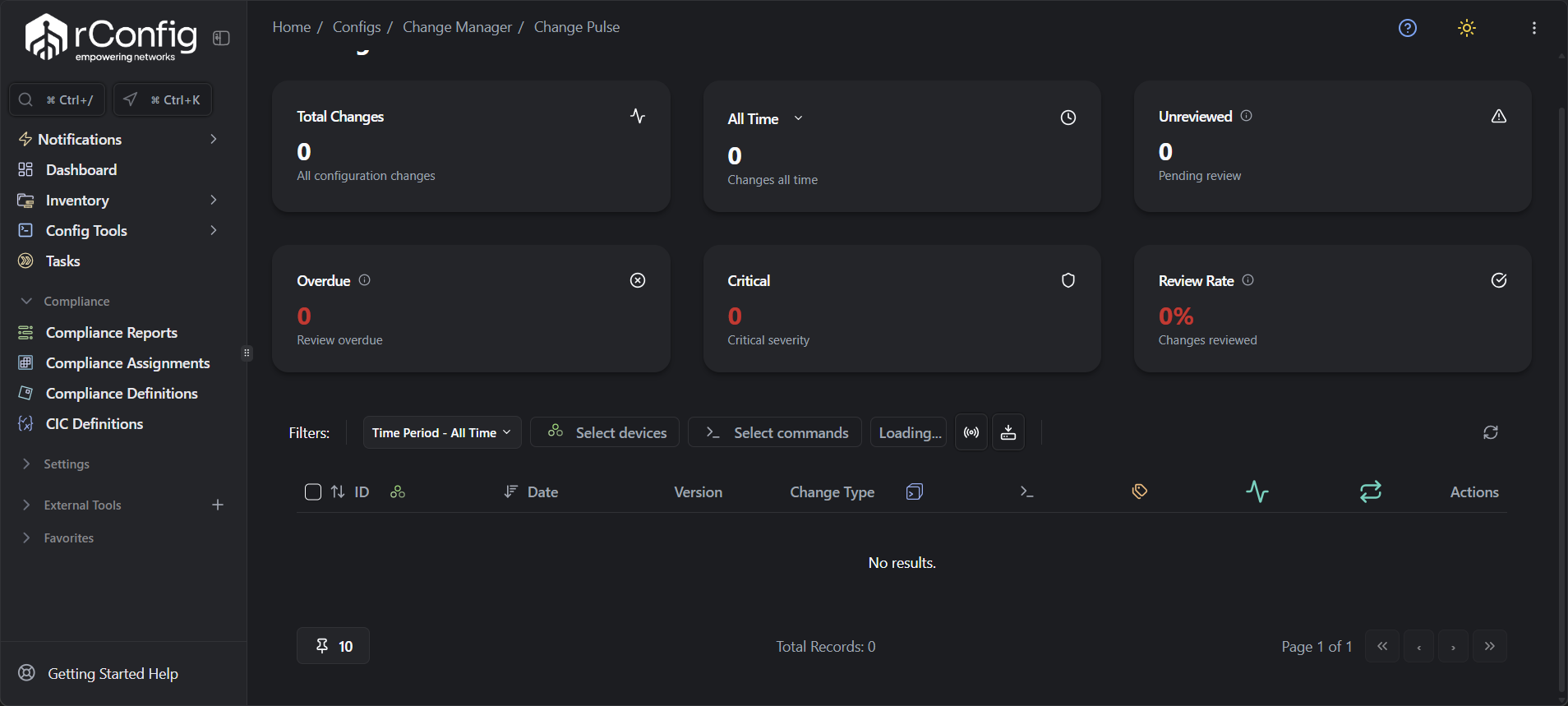1568x706 pixels.
Task: Open Config Tools menu item
Action: pos(86,230)
